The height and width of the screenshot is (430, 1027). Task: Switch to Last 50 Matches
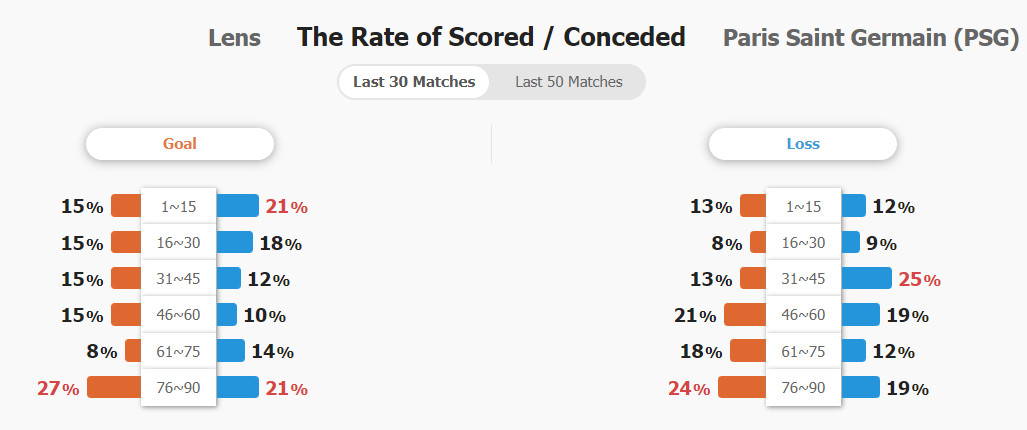pos(568,82)
